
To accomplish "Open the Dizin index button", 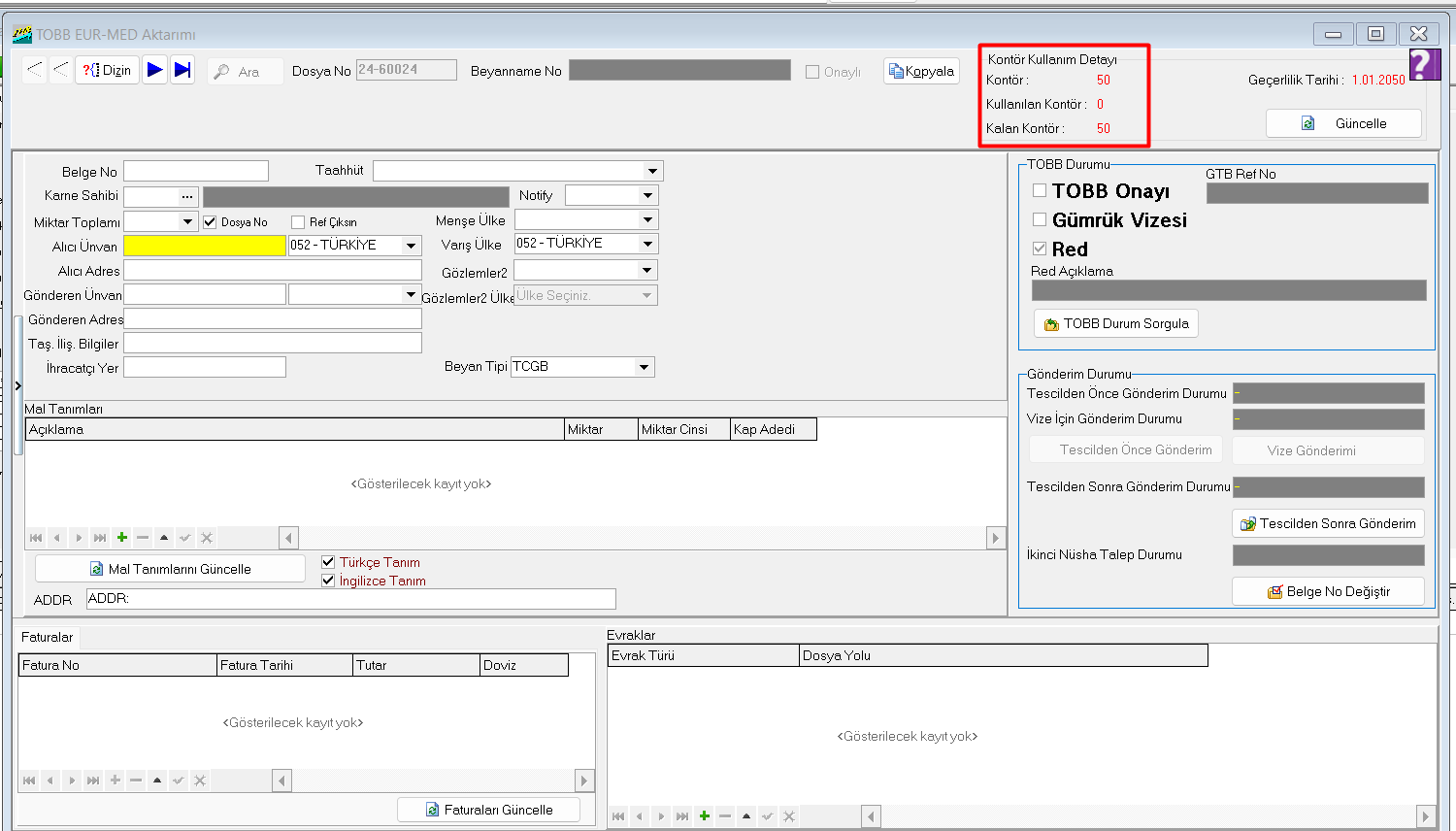I will point(107,70).
